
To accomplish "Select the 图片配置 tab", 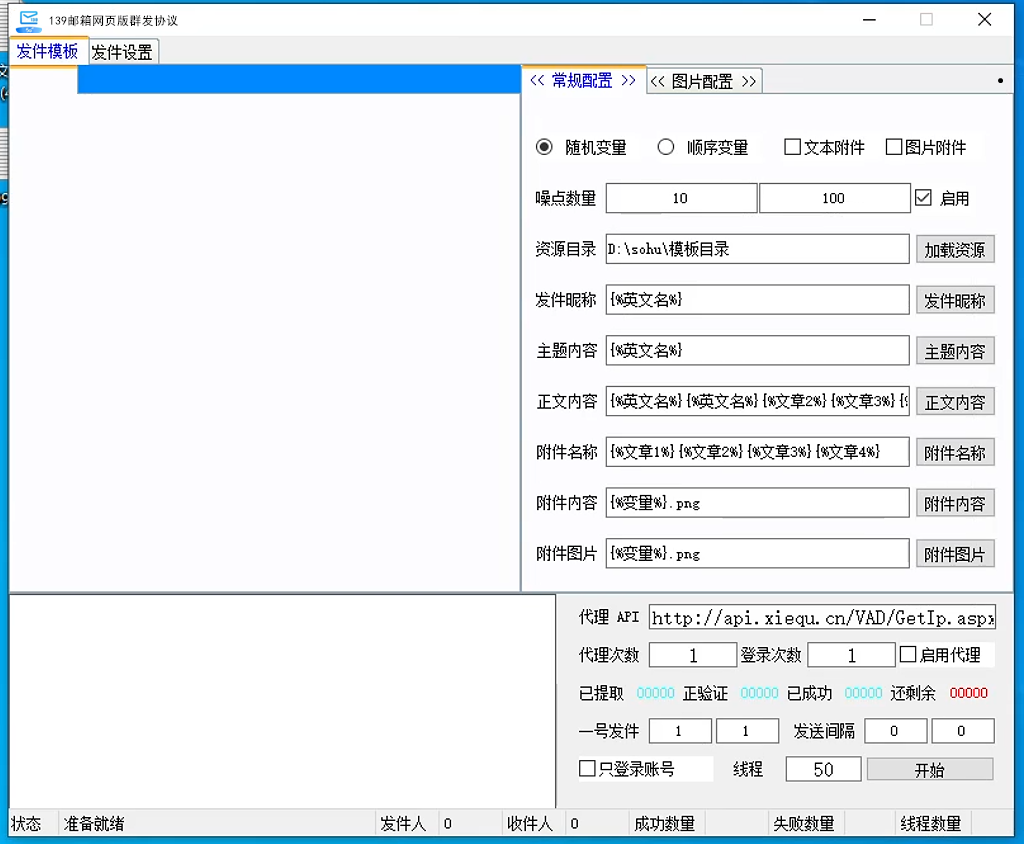I will (x=704, y=81).
